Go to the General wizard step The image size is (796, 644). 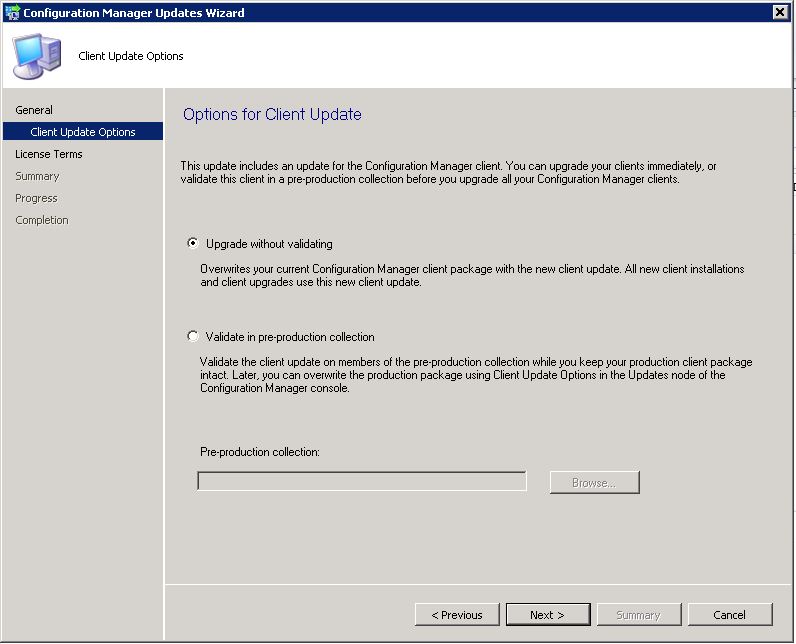point(34,110)
